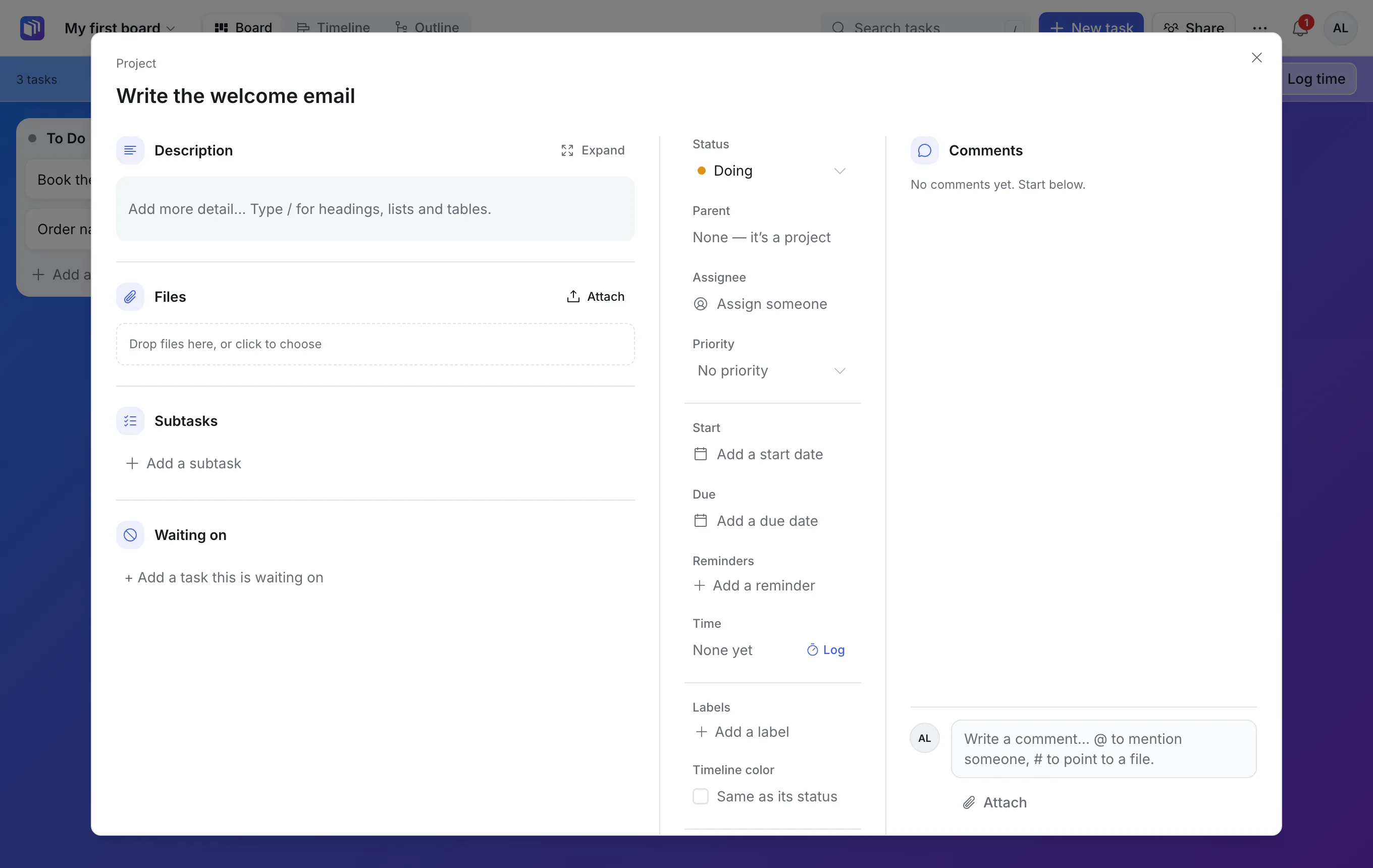
Task: Click Log time button behind dialog
Action: click(x=1316, y=79)
